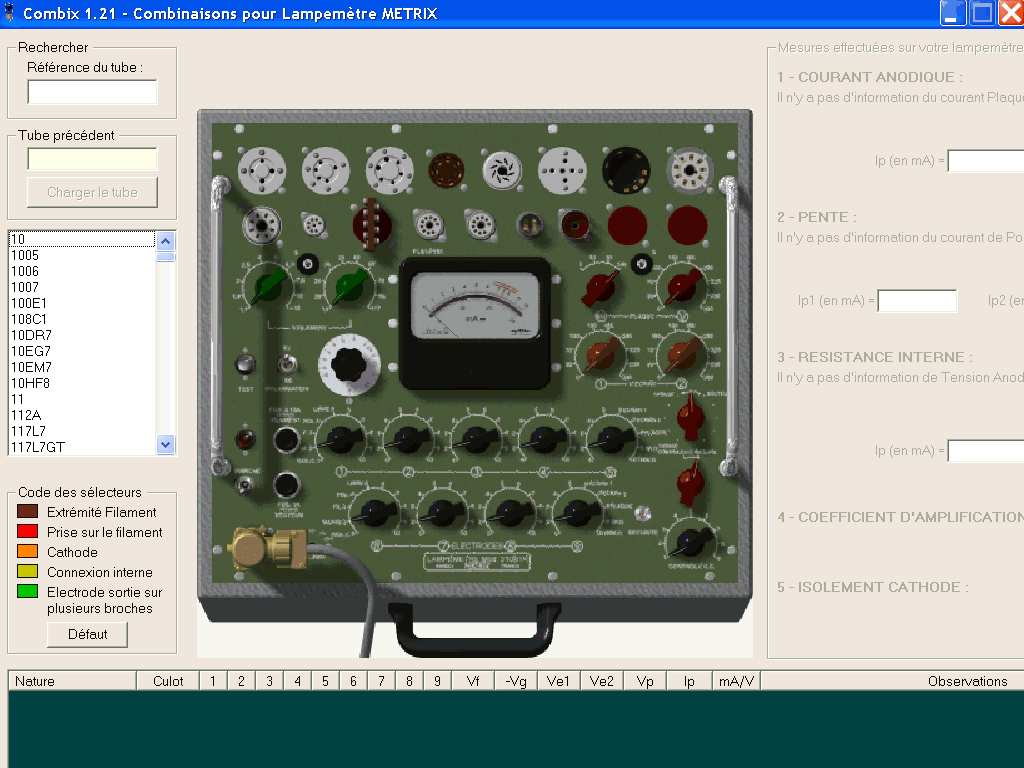Click electrode selector knob number 7

click(x=442, y=513)
